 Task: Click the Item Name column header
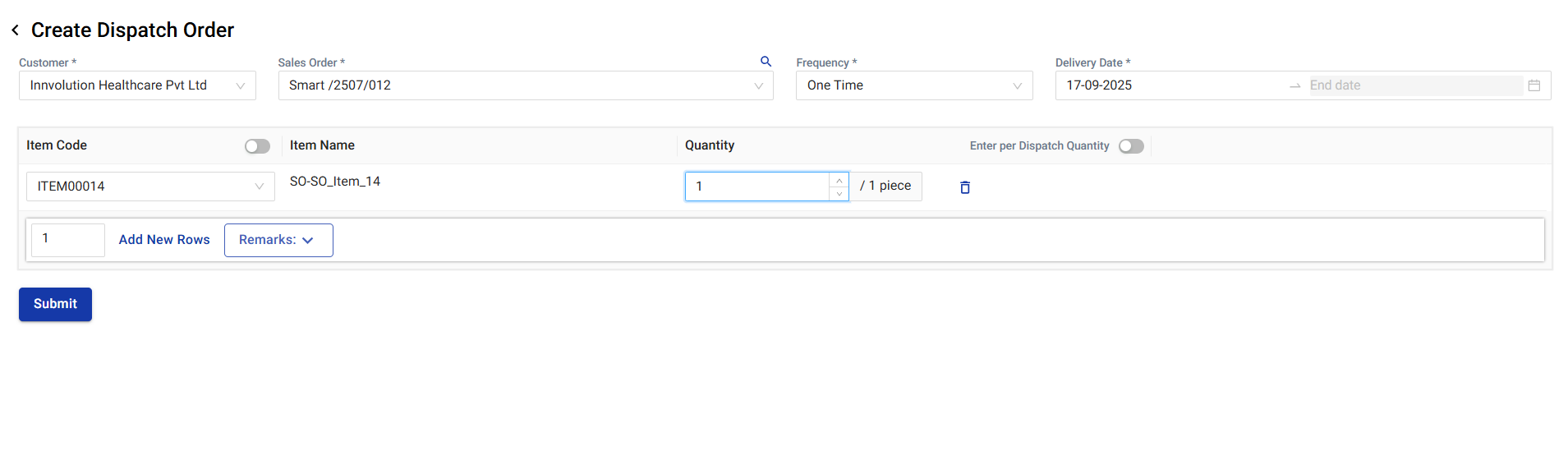322,145
